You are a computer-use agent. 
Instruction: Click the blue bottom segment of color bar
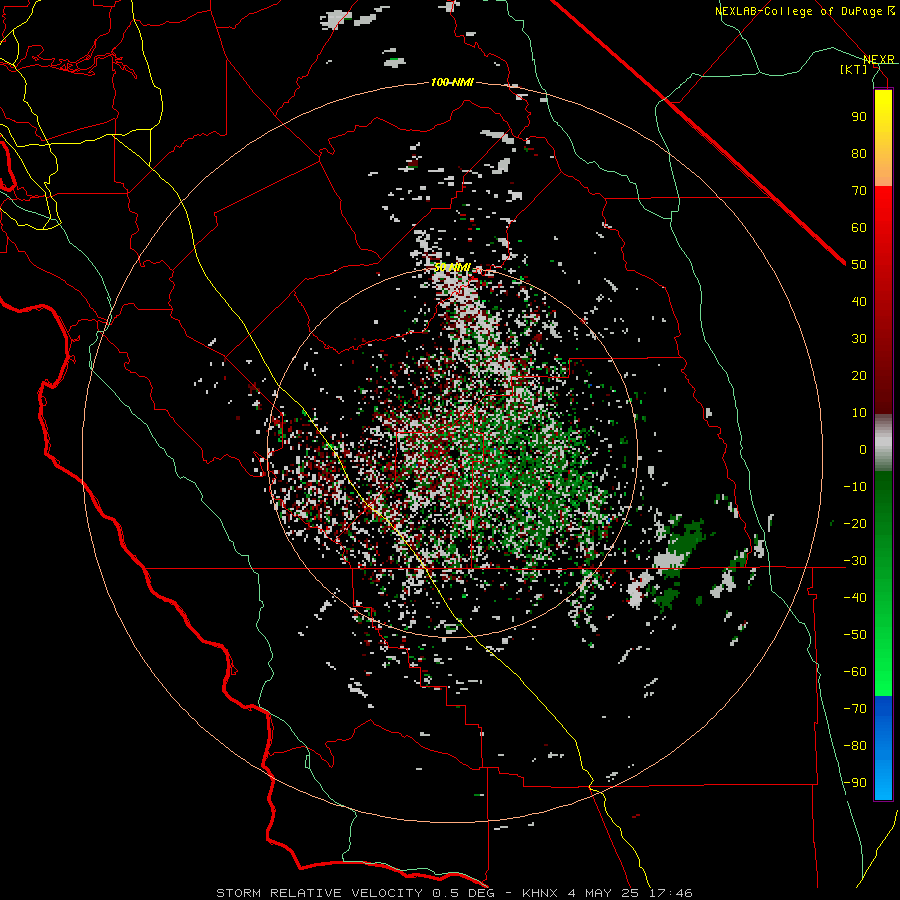pos(883,747)
